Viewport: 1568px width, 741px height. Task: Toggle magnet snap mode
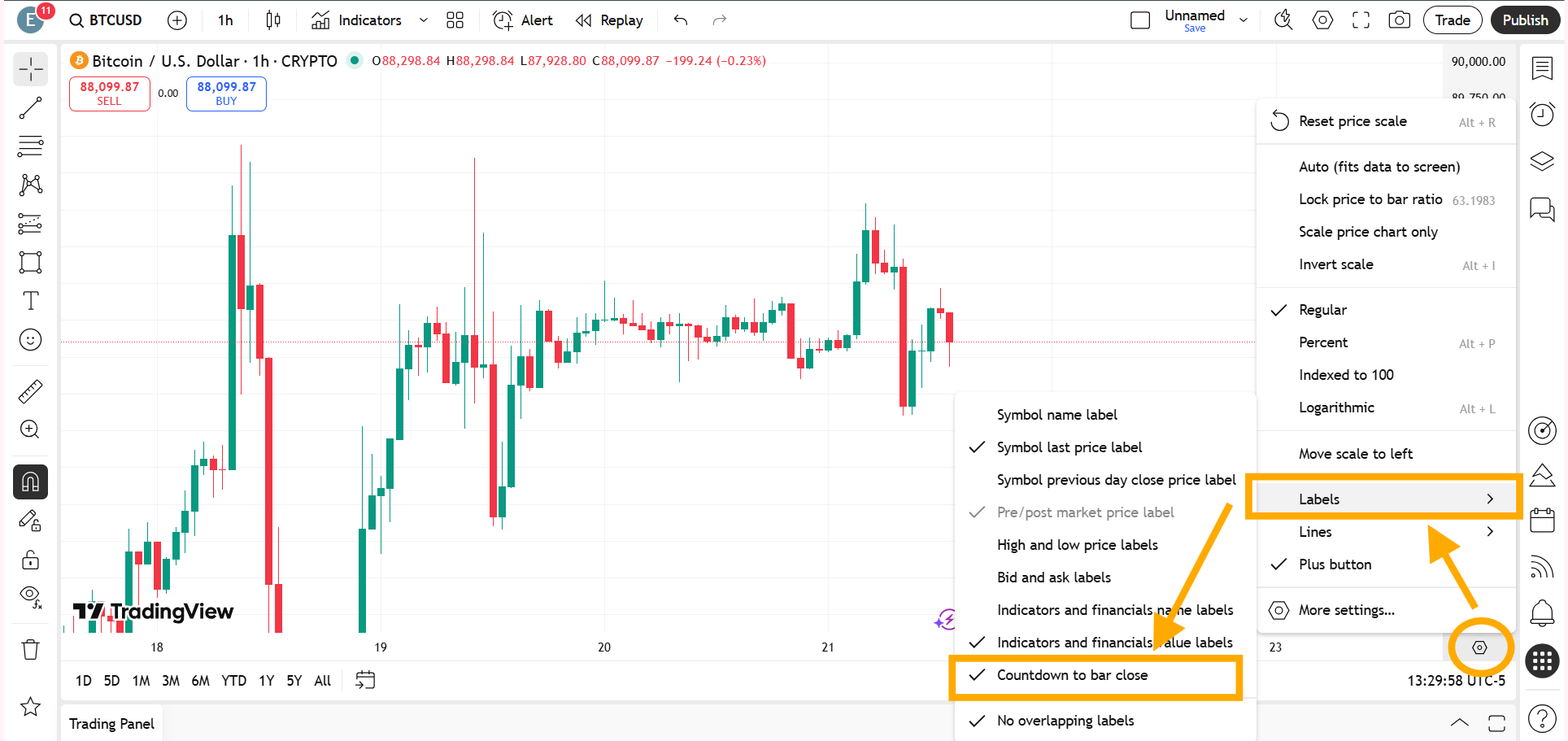(x=30, y=482)
